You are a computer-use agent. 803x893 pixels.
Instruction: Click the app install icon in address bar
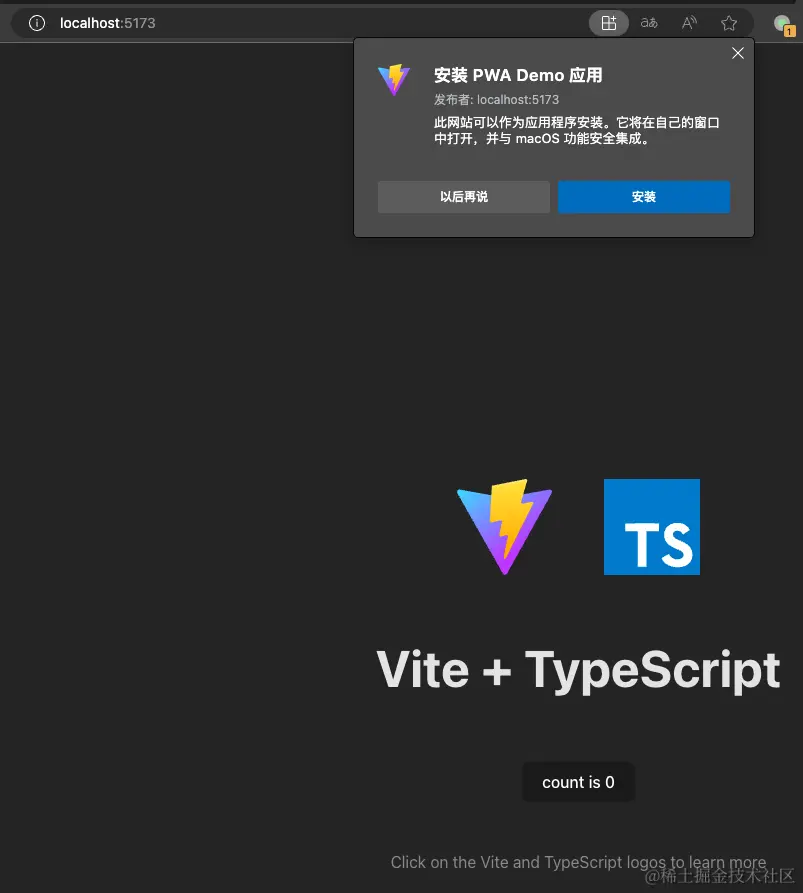click(609, 23)
